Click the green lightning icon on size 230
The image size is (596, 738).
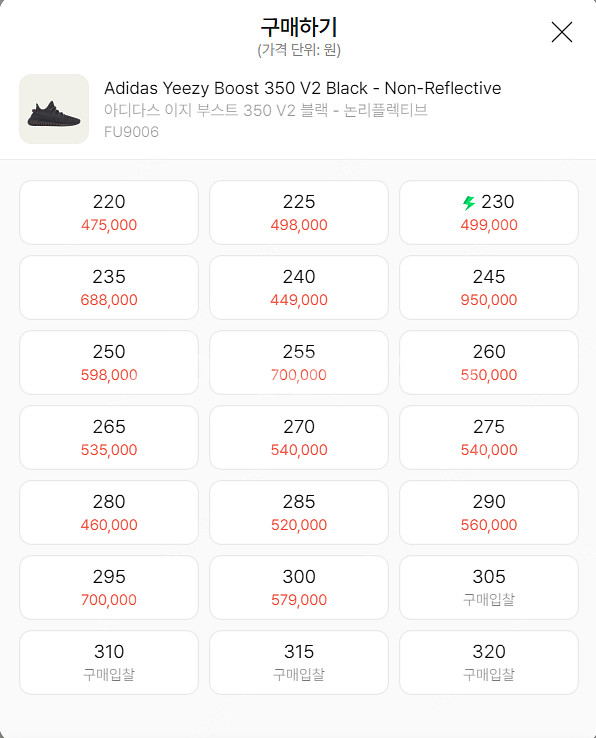point(468,203)
